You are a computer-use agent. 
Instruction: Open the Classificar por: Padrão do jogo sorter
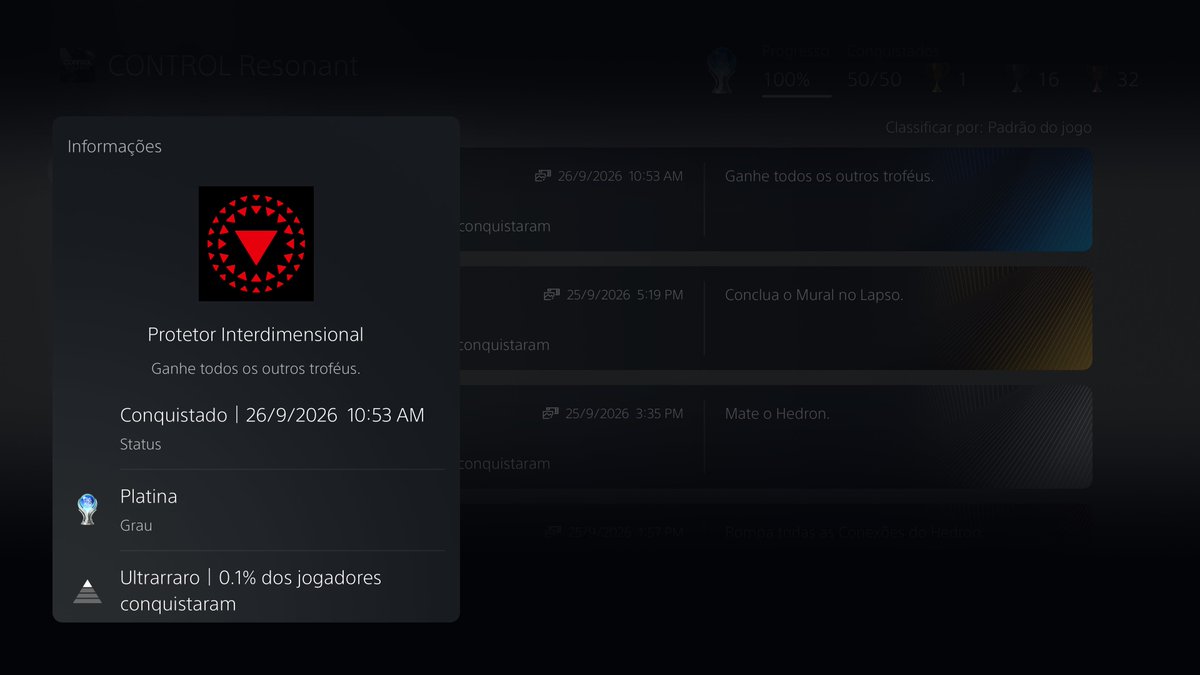click(988, 128)
